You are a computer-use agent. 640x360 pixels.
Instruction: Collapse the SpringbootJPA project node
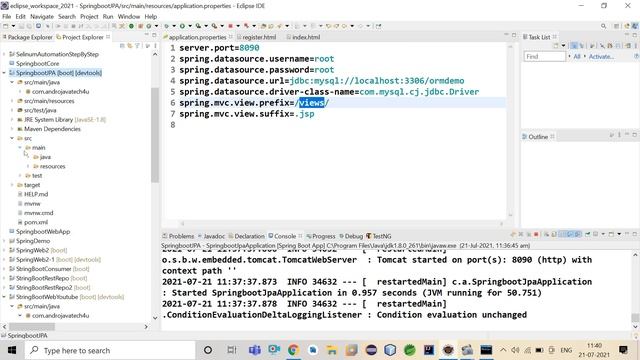tap(4, 73)
